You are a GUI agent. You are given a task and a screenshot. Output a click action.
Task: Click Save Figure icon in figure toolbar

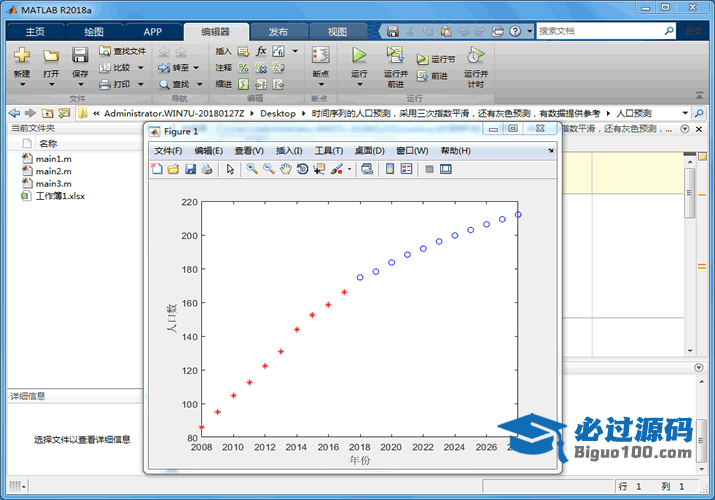pos(190,169)
